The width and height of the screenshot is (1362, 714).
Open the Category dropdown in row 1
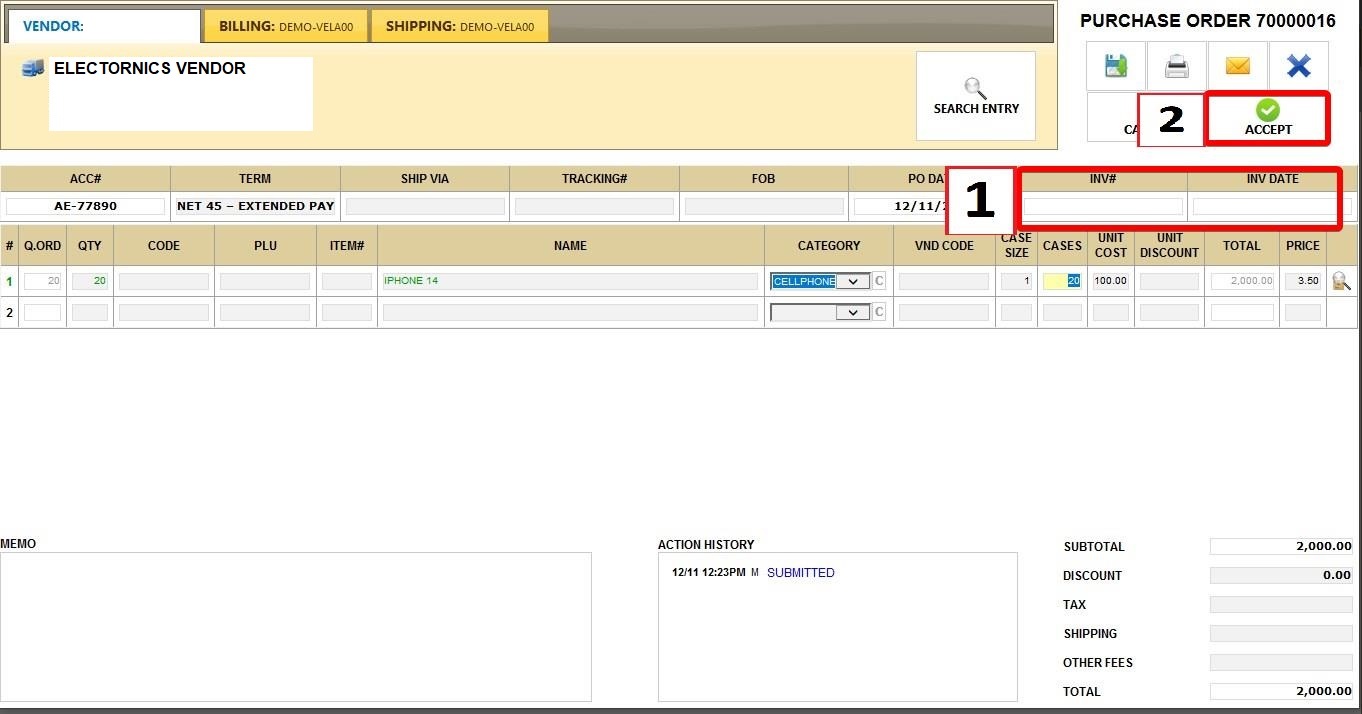[852, 282]
